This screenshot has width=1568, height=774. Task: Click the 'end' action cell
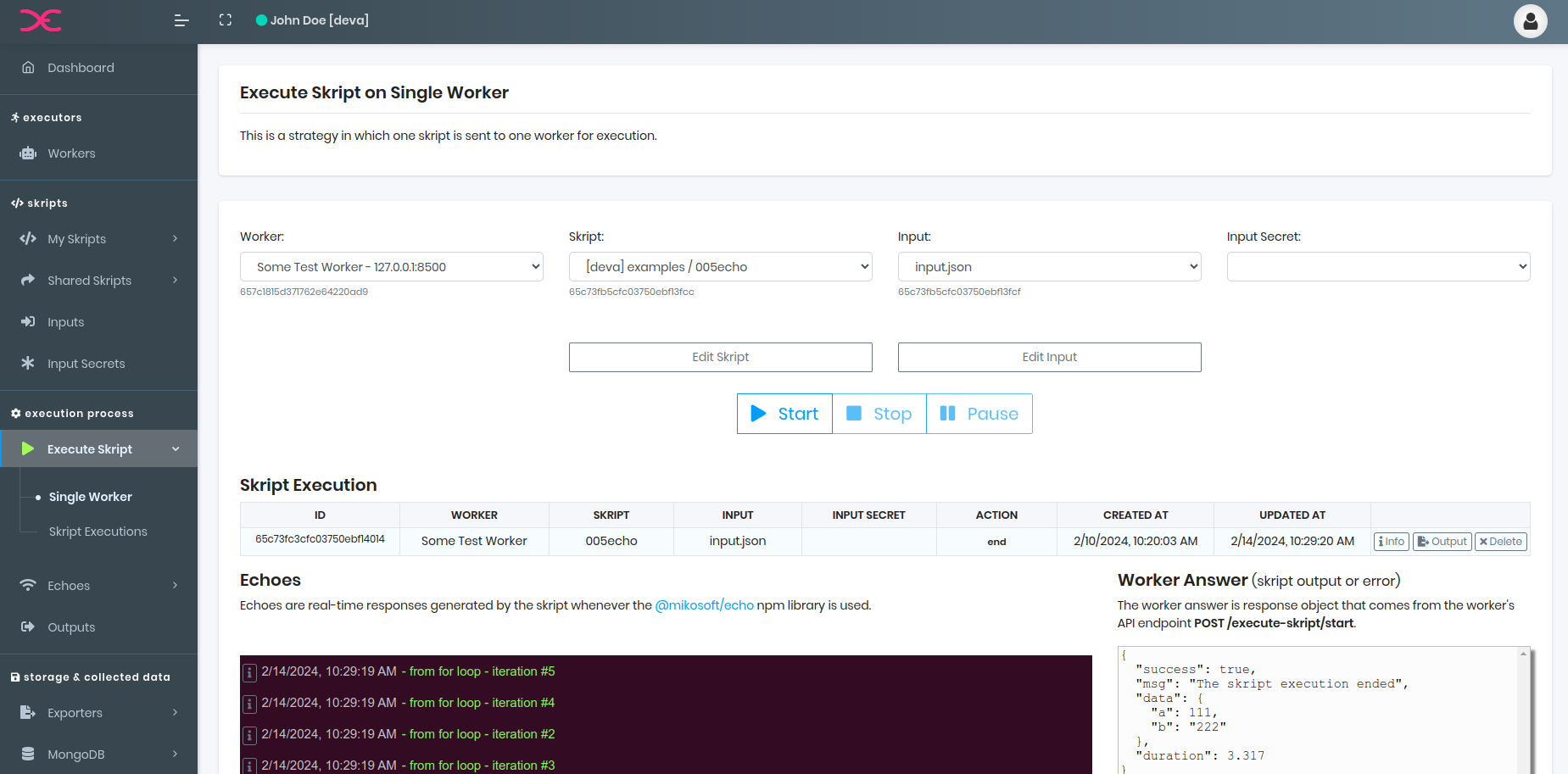tap(996, 542)
